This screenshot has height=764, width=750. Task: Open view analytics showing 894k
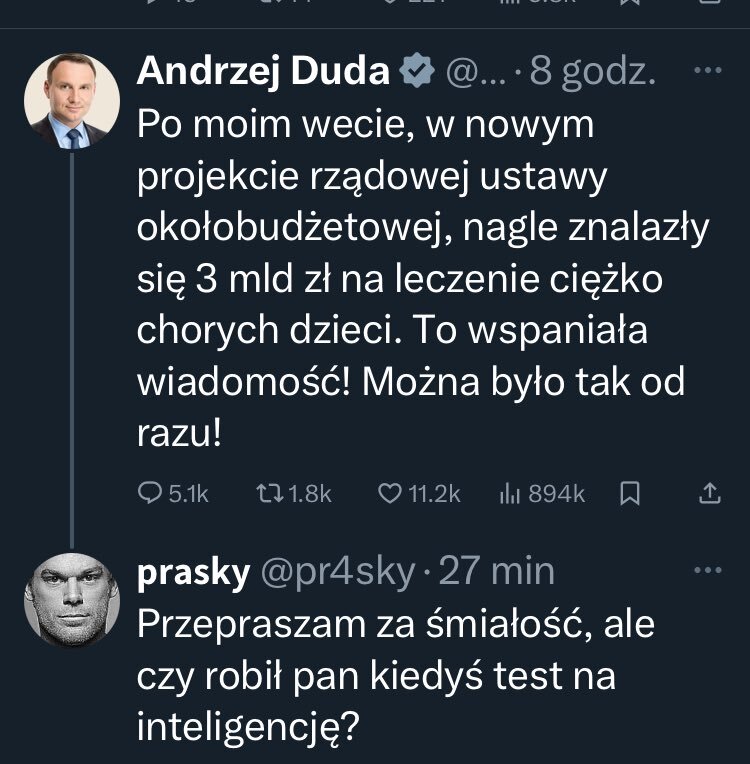(510, 493)
